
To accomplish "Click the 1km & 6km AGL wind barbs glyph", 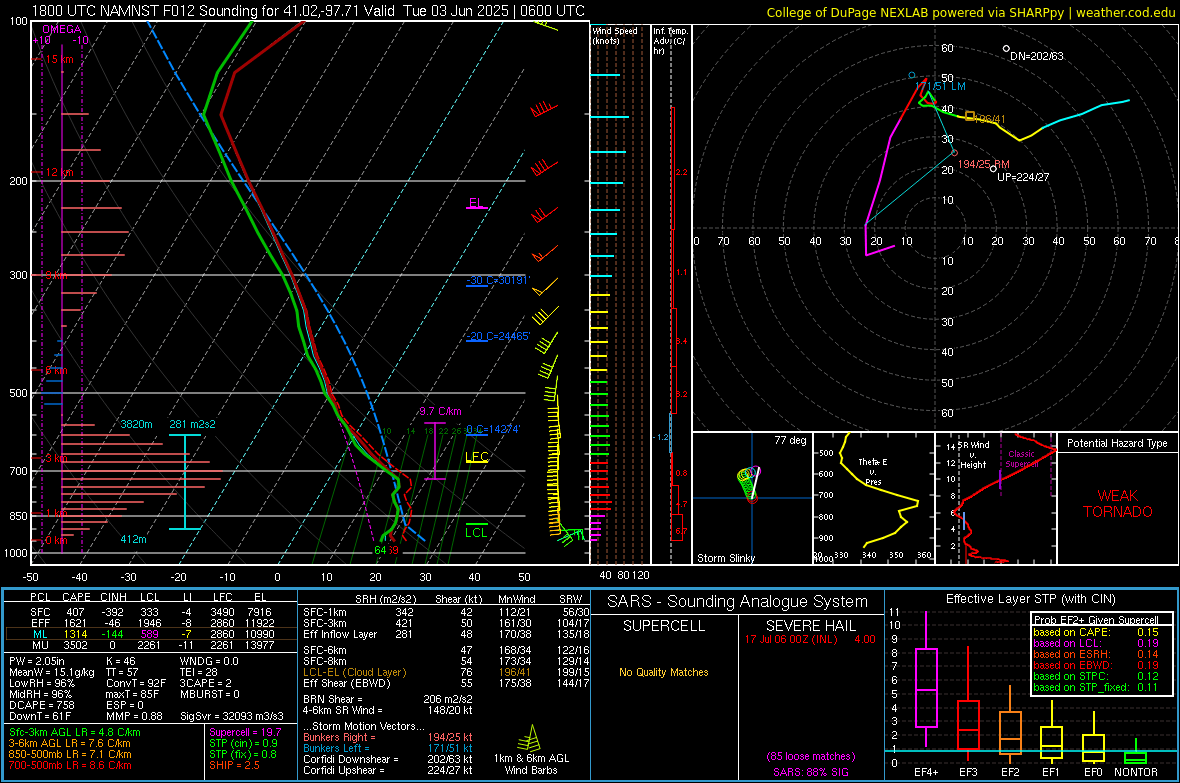I will [x=531, y=737].
